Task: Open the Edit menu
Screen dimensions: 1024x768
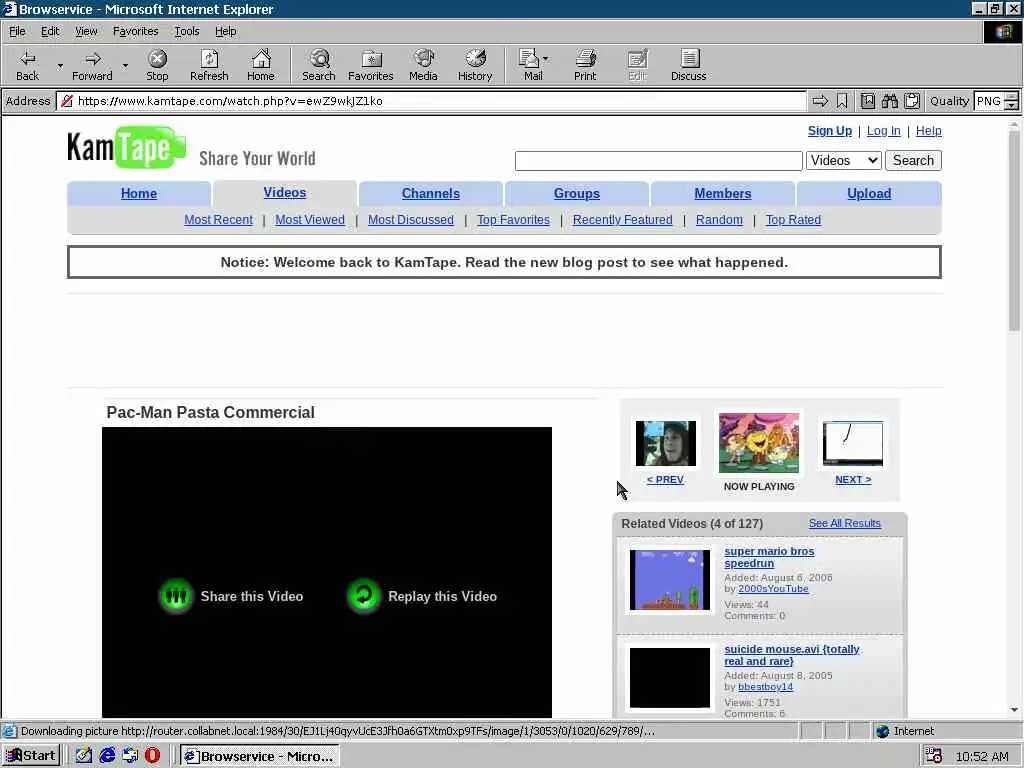Action: pos(50,31)
